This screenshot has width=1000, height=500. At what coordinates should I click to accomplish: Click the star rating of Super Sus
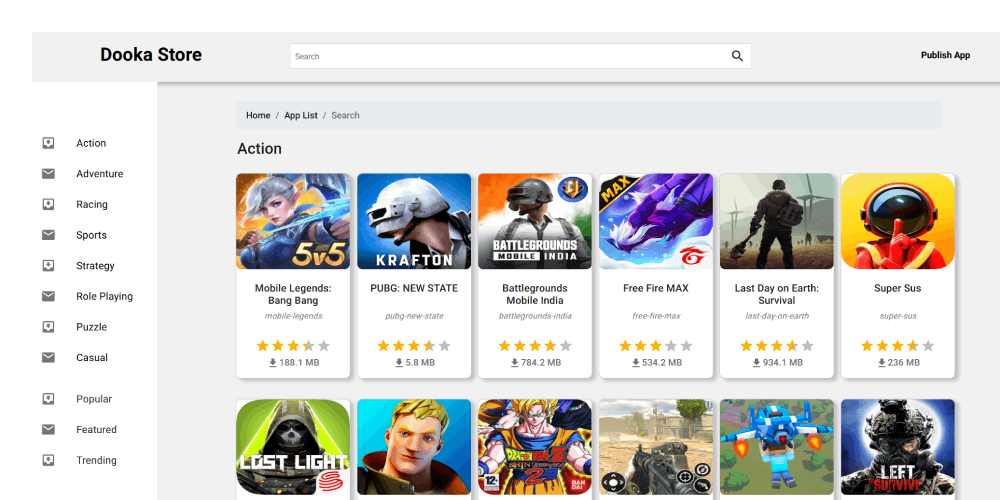coord(897,346)
